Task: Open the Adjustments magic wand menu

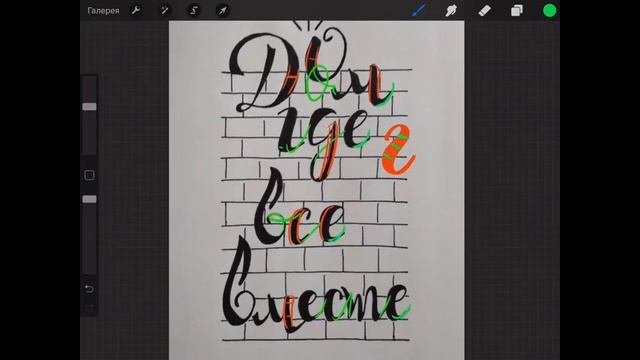Action: coord(164,10)
